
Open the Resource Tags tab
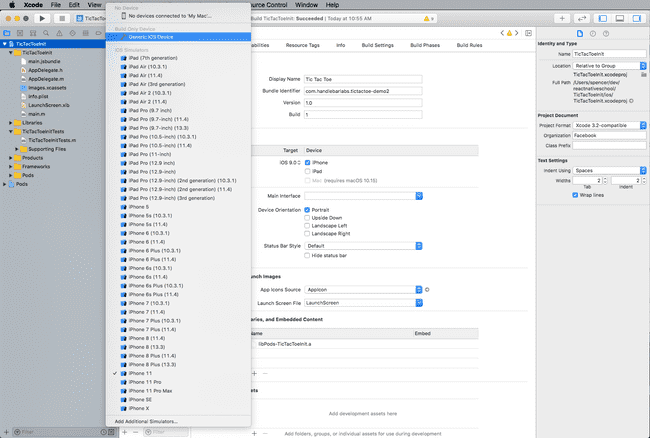303,45
